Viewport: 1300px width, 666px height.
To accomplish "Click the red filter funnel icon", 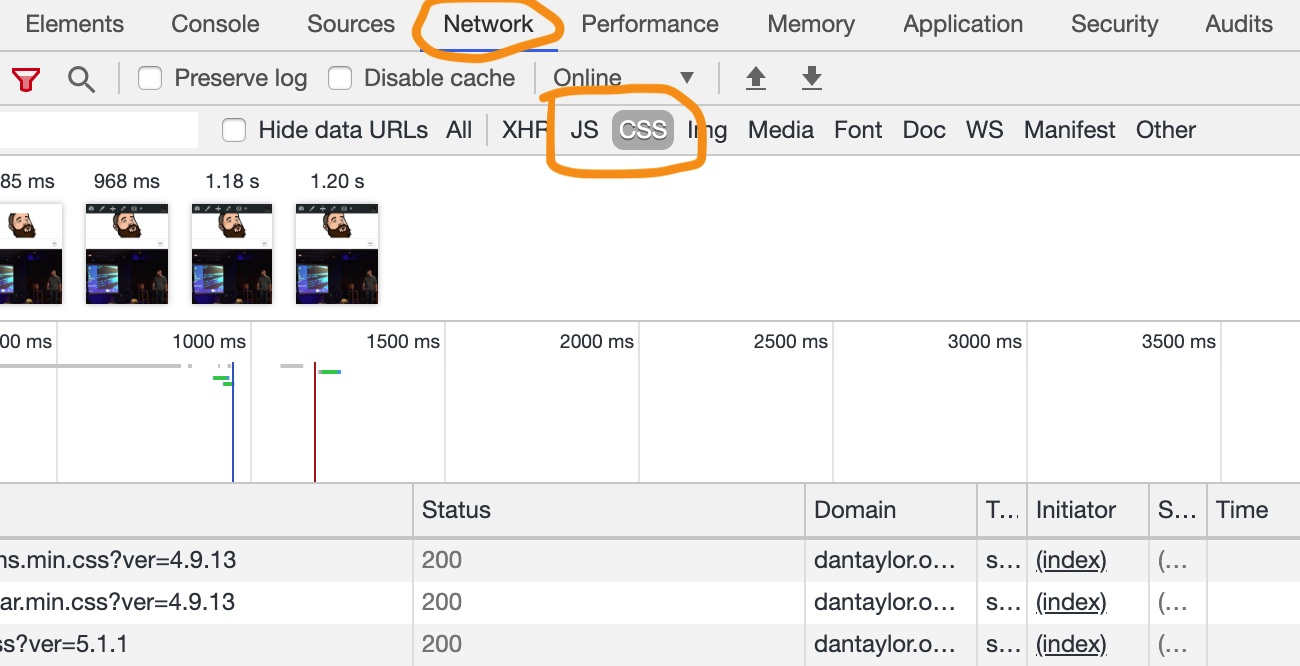I will pyautogui.click(x=26, y=79).
